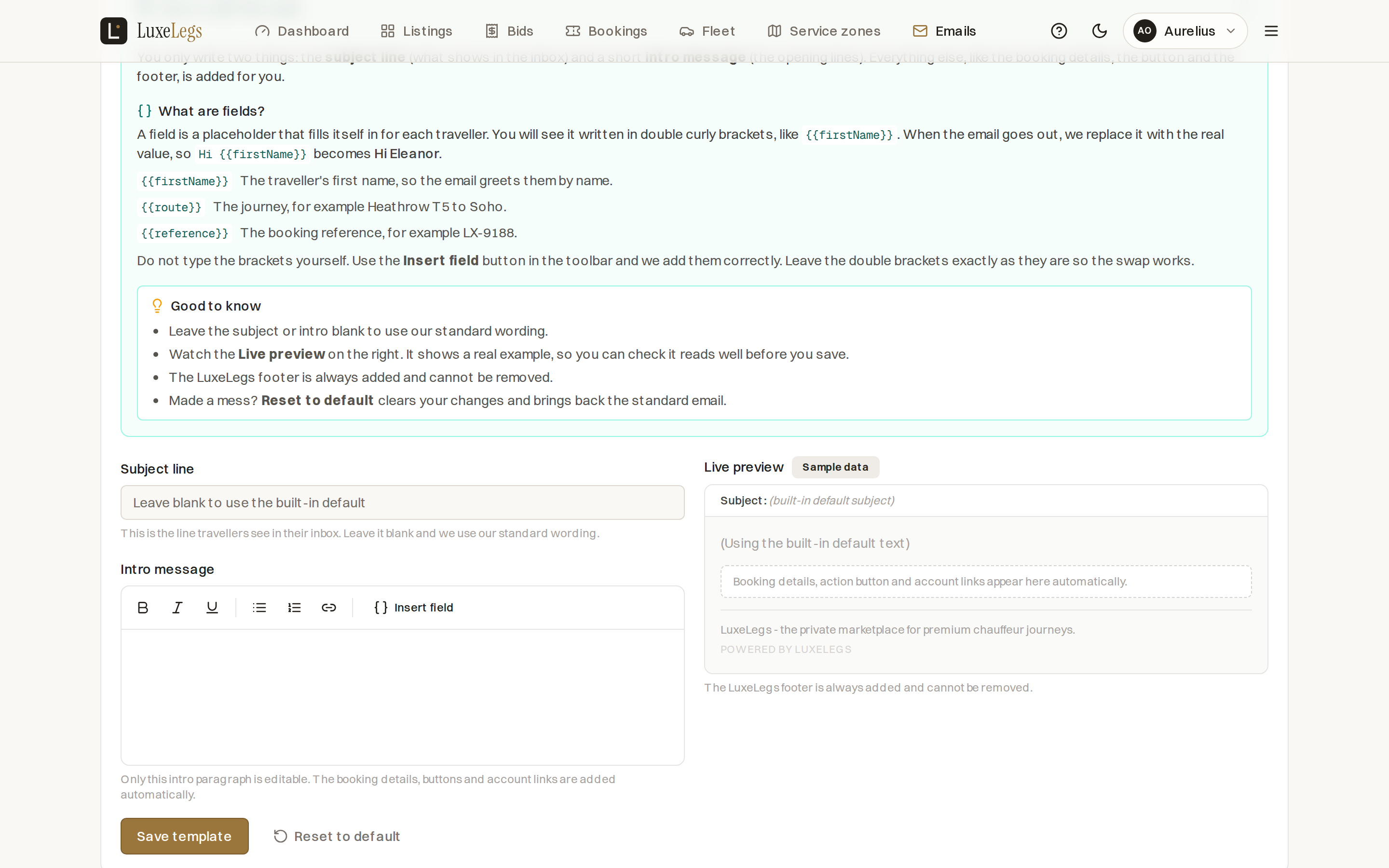
Task: Toggle underline formatting in toolbar
Action: [212, 608]
